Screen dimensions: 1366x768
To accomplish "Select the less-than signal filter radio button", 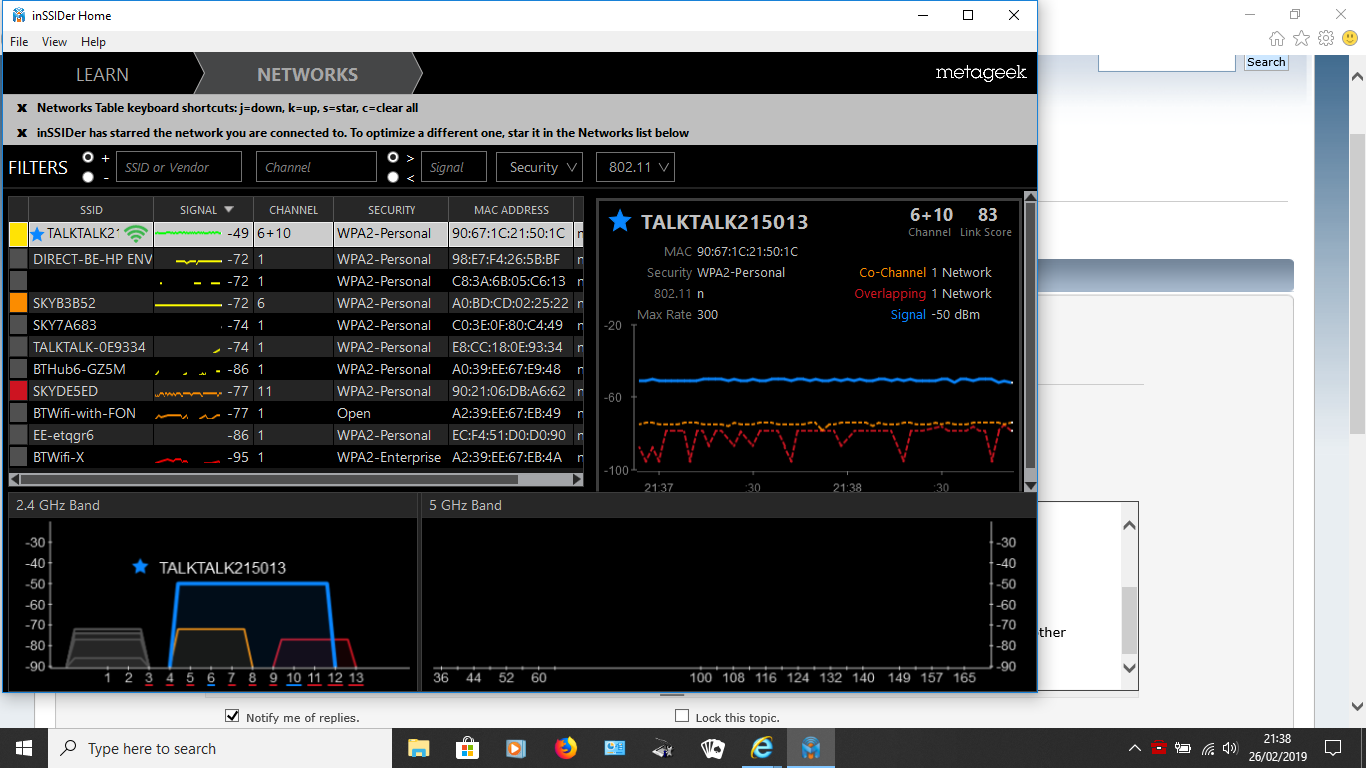I will click(394, 177).
